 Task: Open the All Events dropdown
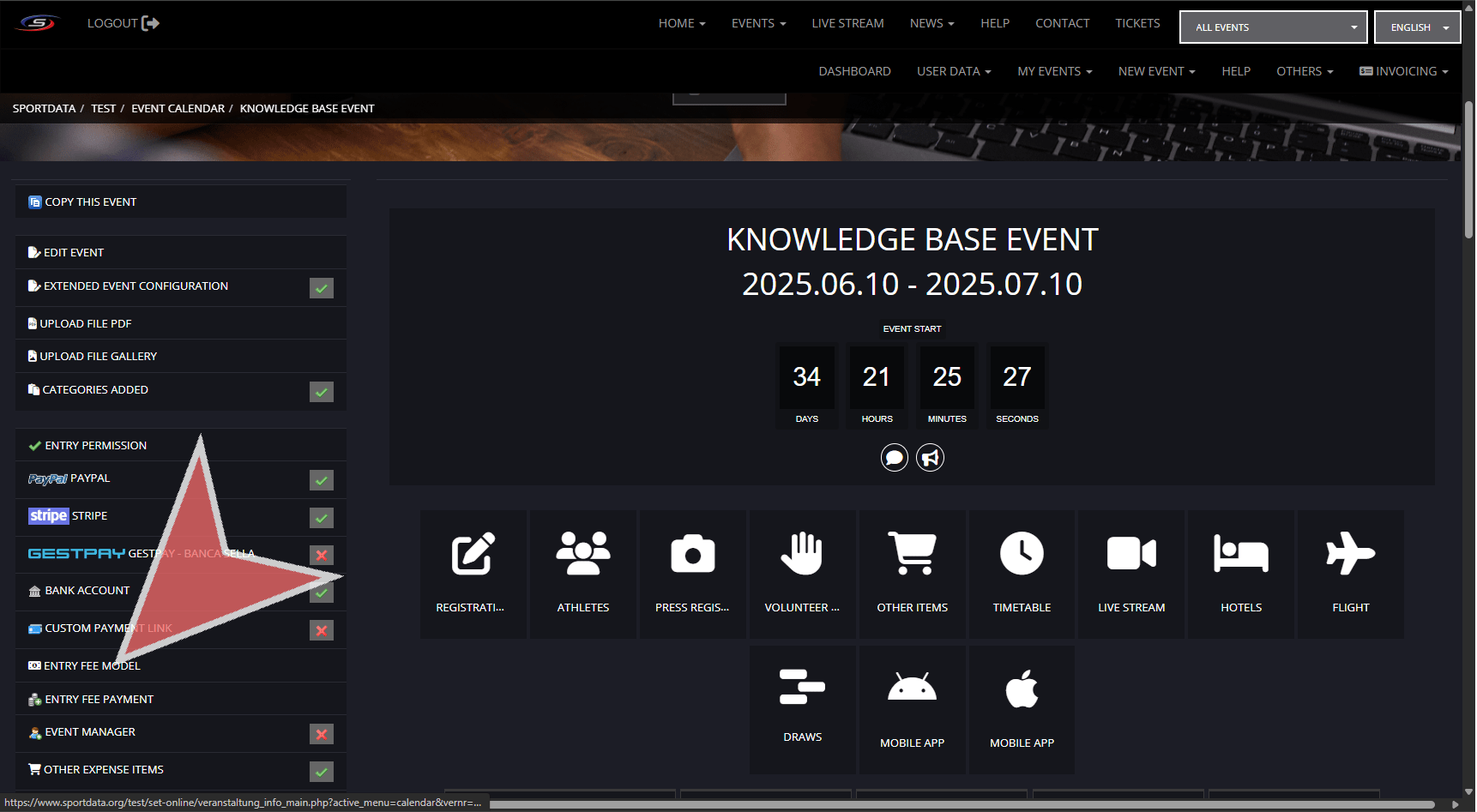1273,27
